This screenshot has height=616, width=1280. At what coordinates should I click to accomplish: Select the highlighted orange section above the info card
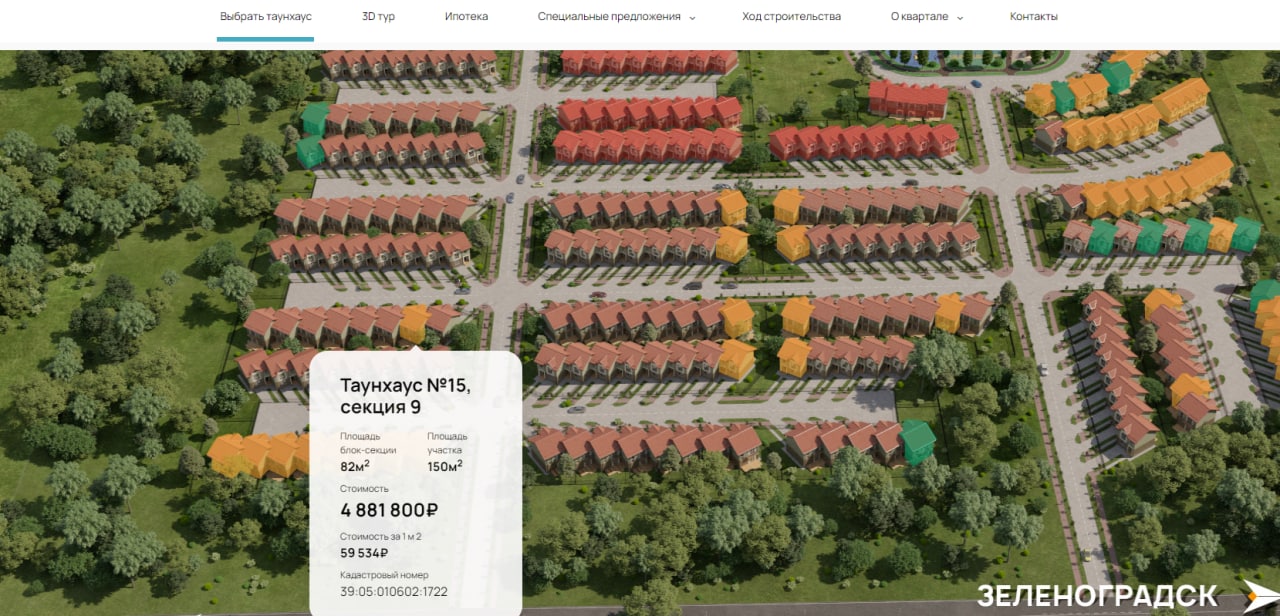tap(413, 324)
